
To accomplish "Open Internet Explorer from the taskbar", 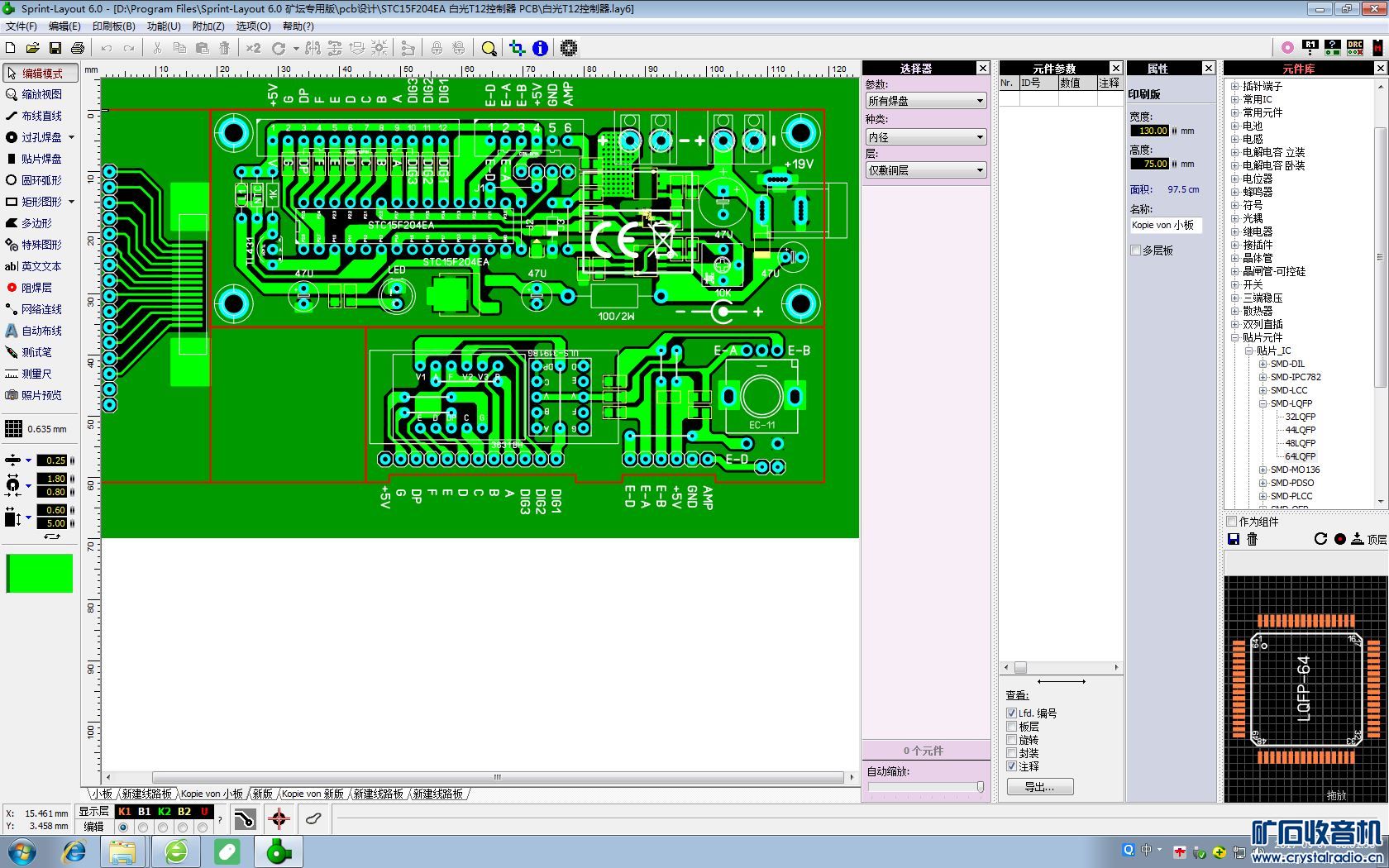I will [x=74, y=851].
